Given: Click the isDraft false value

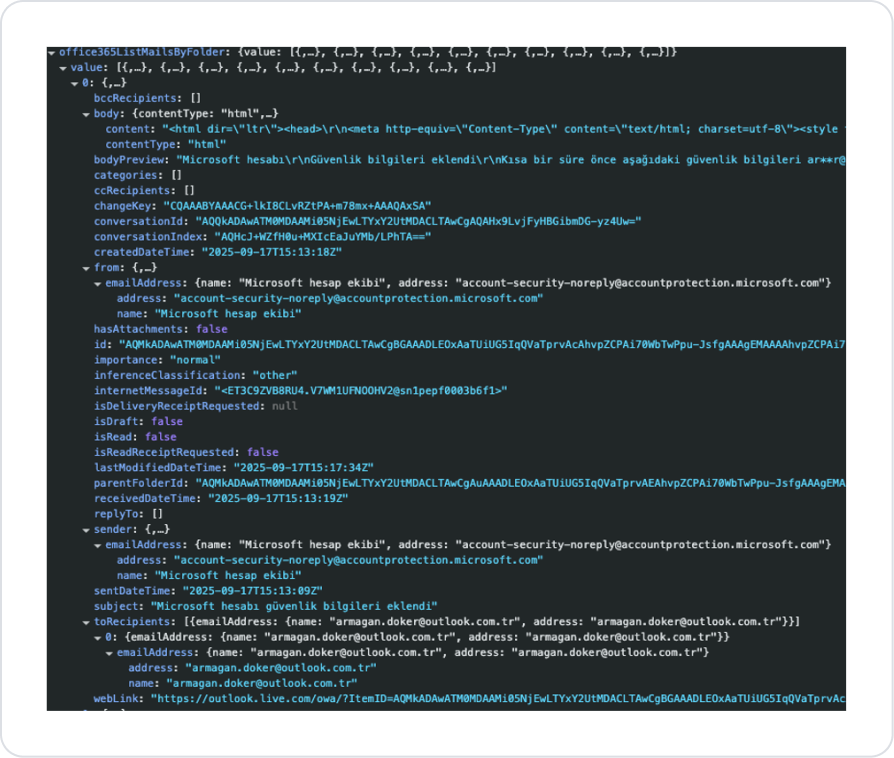Looking at the screenshot, I should (167, 421).
